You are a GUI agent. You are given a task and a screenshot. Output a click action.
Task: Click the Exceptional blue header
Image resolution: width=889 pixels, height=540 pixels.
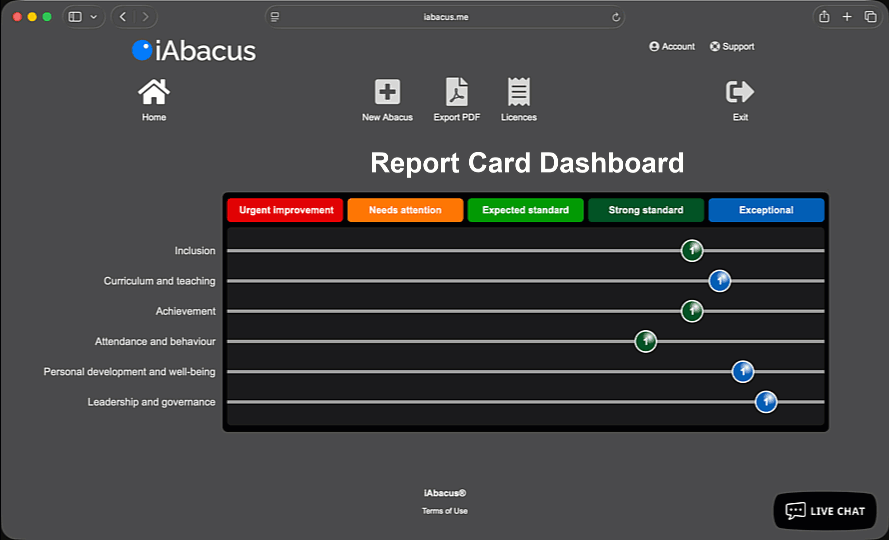766,210
